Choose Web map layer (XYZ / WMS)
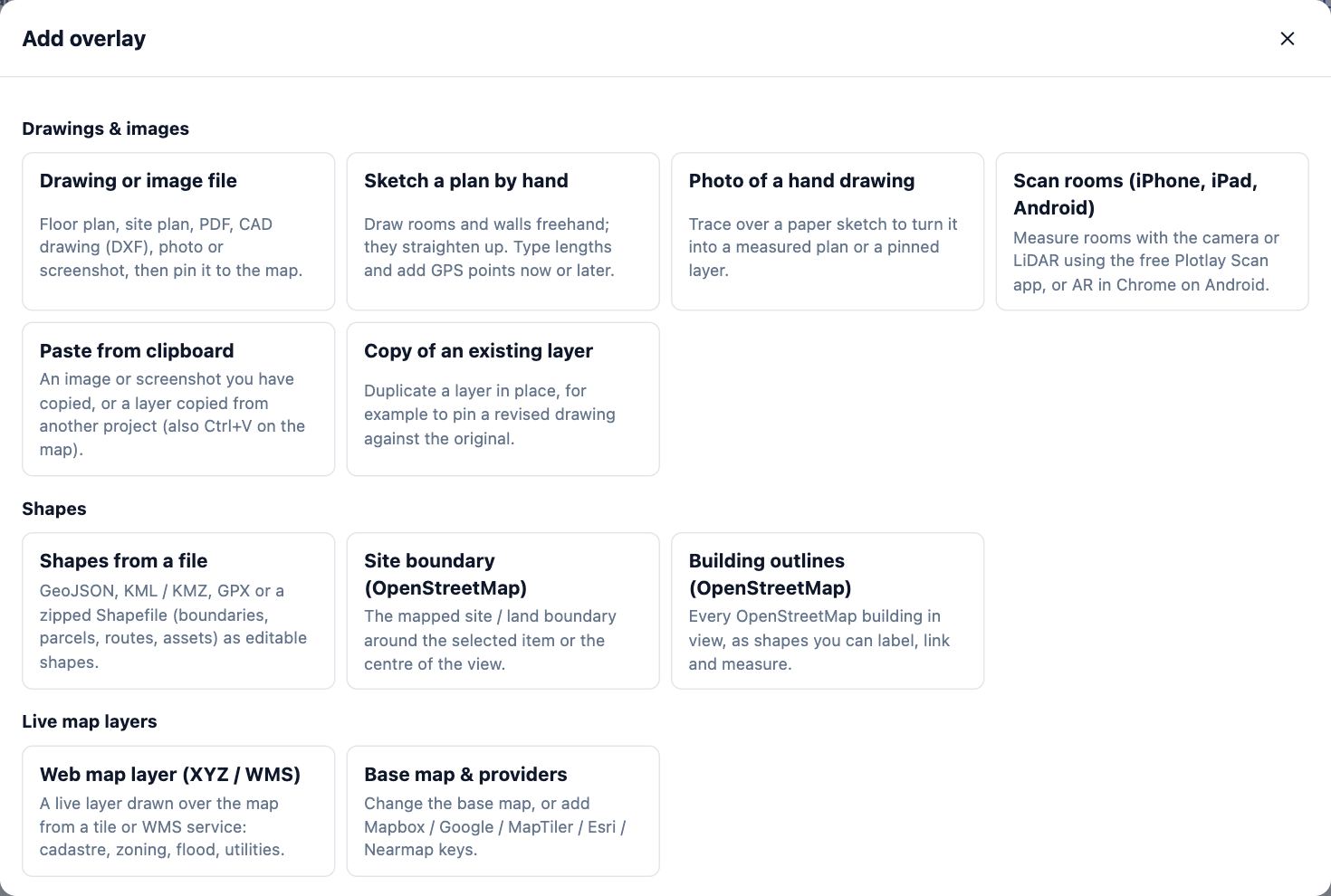1331x896 pixels. coord(178,811)
